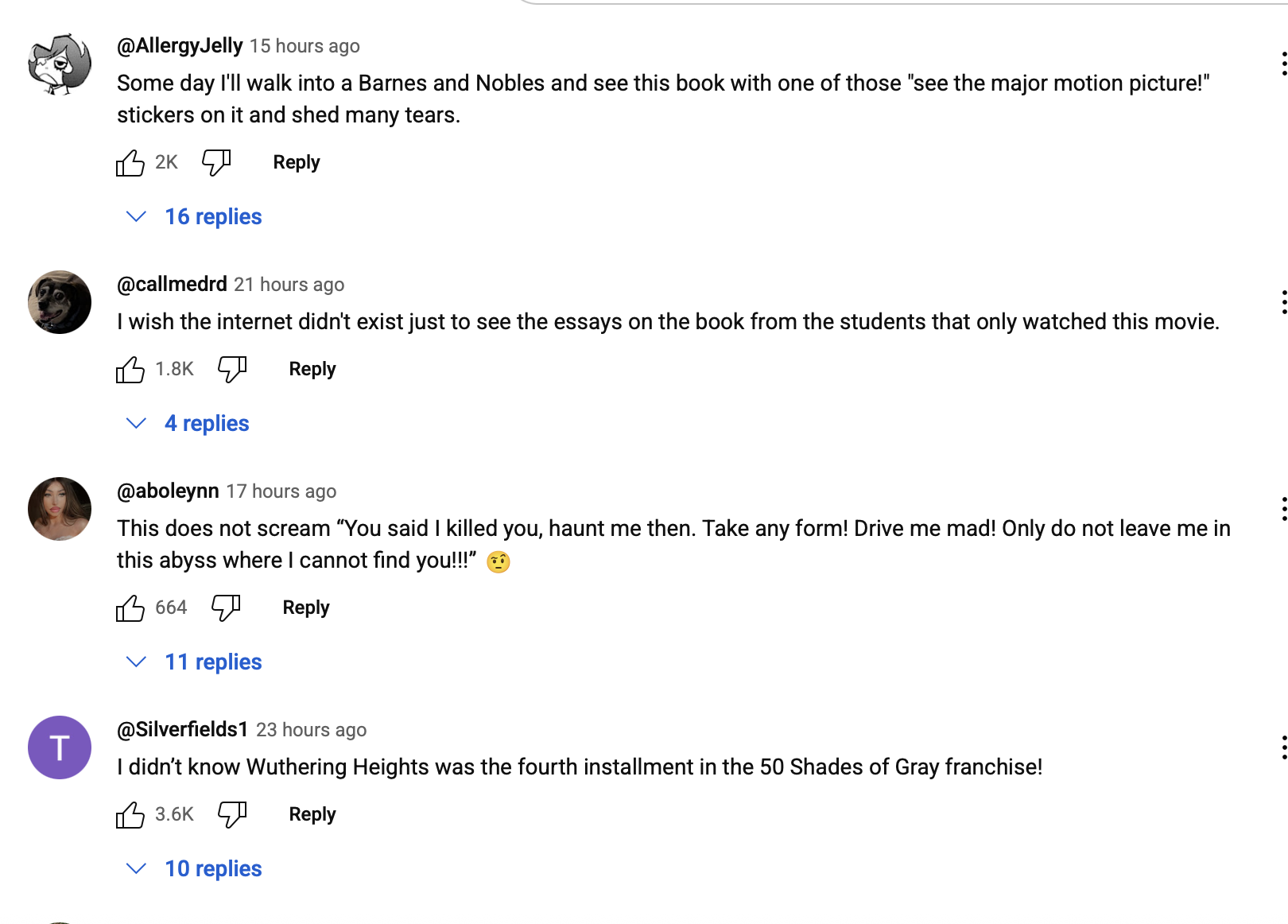This screenshot has height=924, width=1288.
Task: Dislike the callmedrd comment
Action: pyautogui.click(x=231, y=370)
